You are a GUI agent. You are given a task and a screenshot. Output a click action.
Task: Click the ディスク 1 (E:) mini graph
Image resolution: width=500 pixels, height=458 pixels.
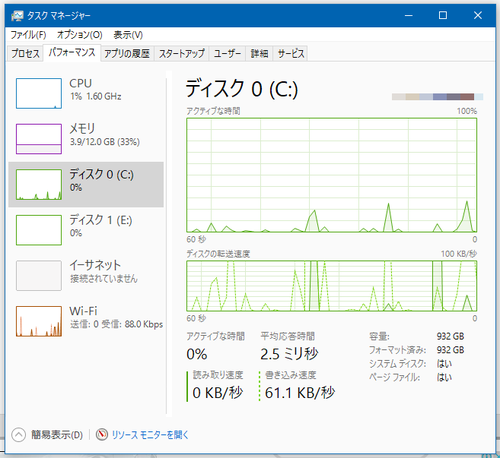(39, 230)
